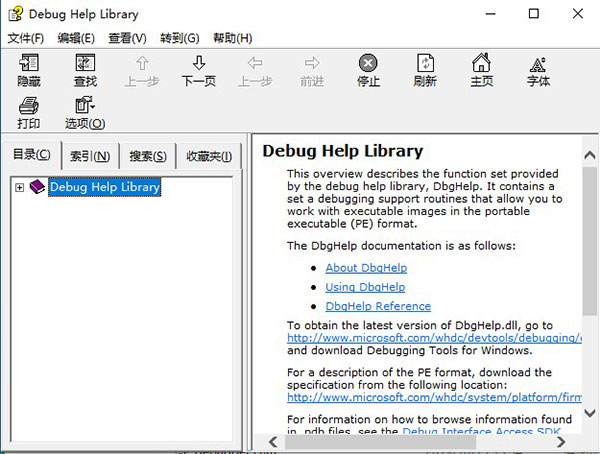Expand the Debug Help Library tree node

(x=19, y=187)
